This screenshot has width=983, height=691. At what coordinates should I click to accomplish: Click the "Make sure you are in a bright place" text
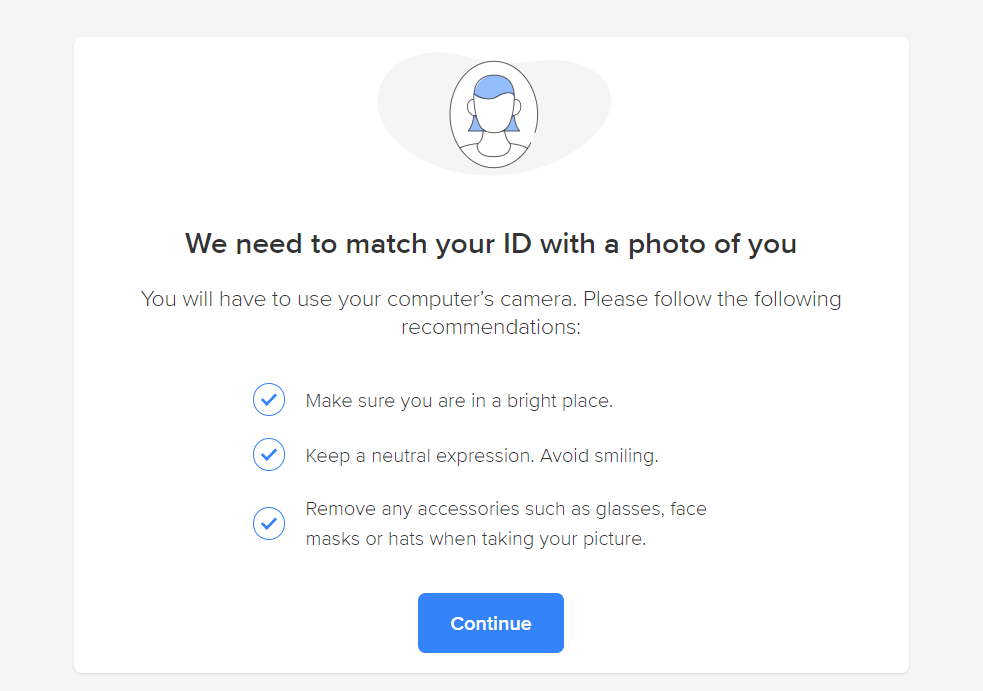[459, 401]
